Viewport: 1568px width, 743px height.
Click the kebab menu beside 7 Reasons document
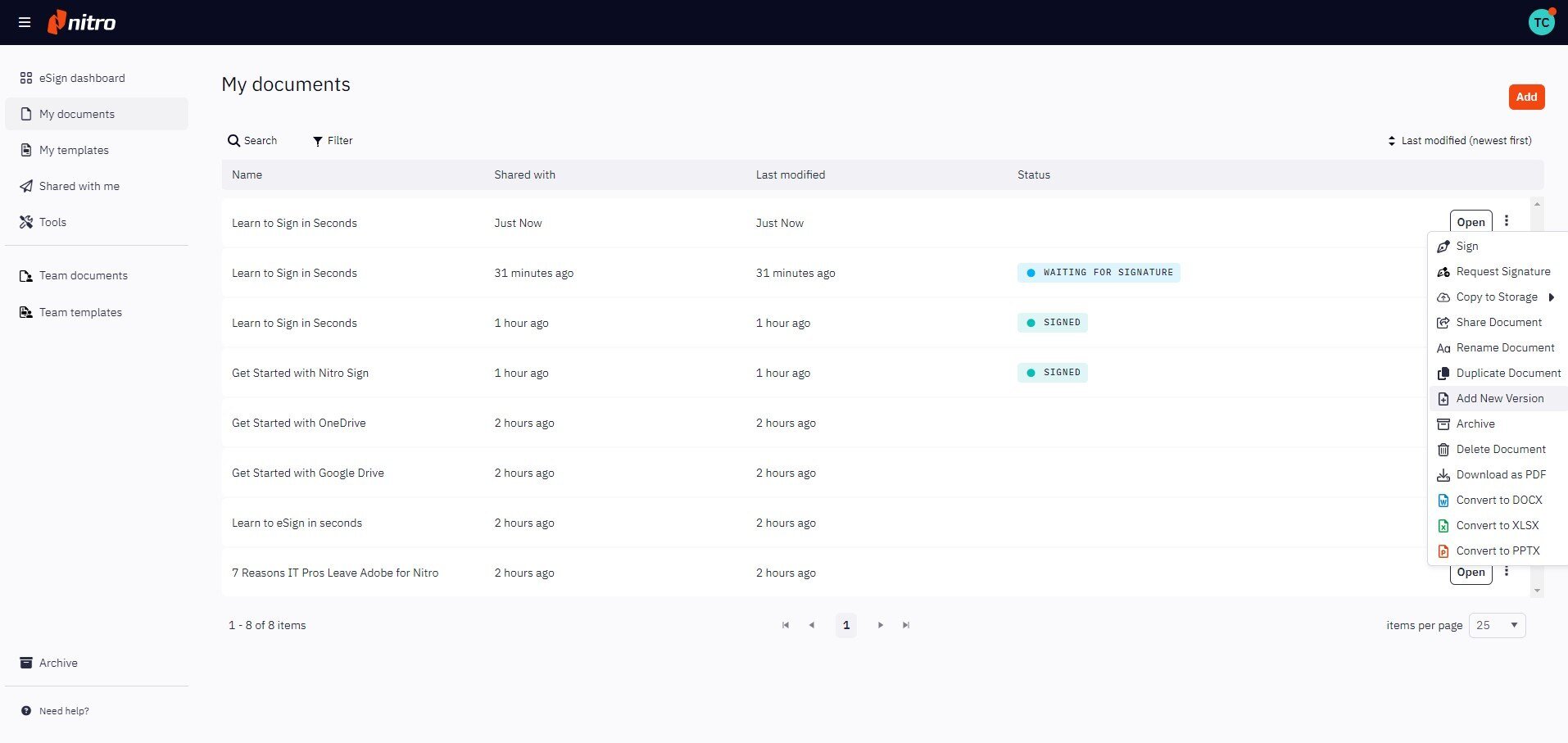[1507, 571]
